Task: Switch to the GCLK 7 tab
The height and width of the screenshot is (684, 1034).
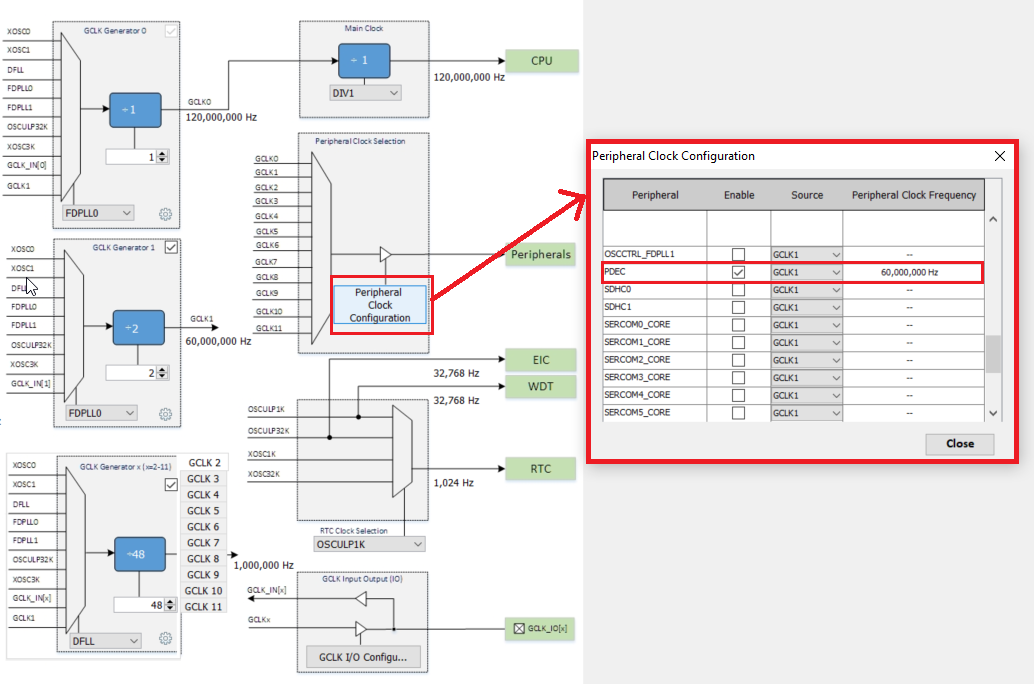Action: click(x=203, y=543)
